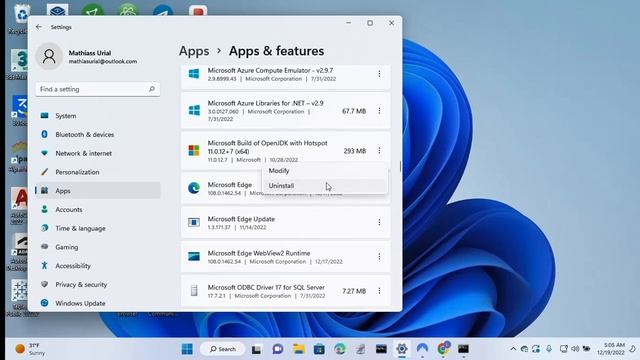Open more options for ODBC Driver 17
The height and width of the screenshot is (360, 640).
point(379,291)
